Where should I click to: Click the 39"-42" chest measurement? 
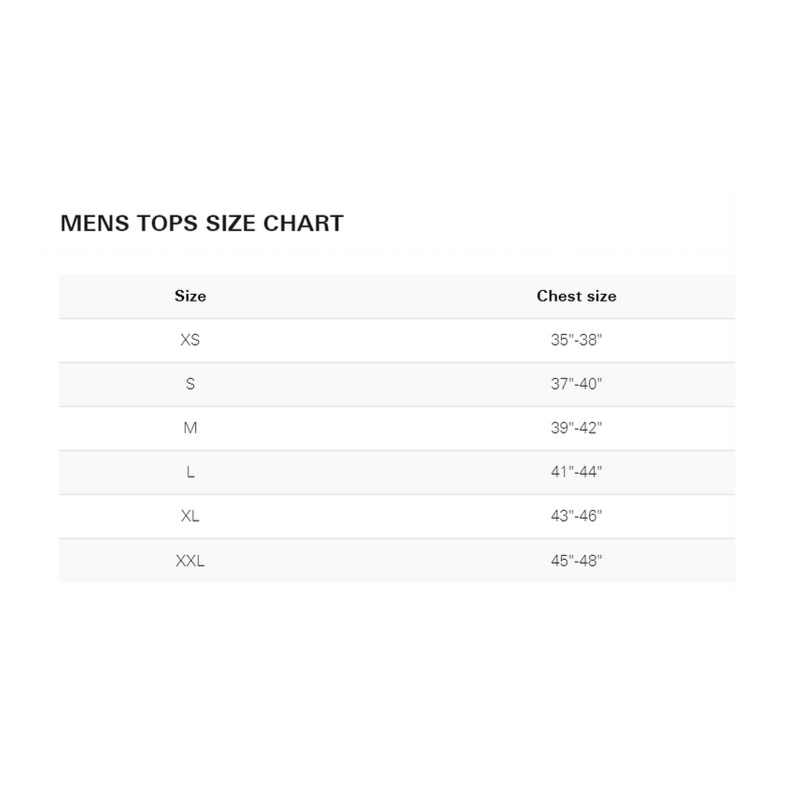tap(576, 428)
